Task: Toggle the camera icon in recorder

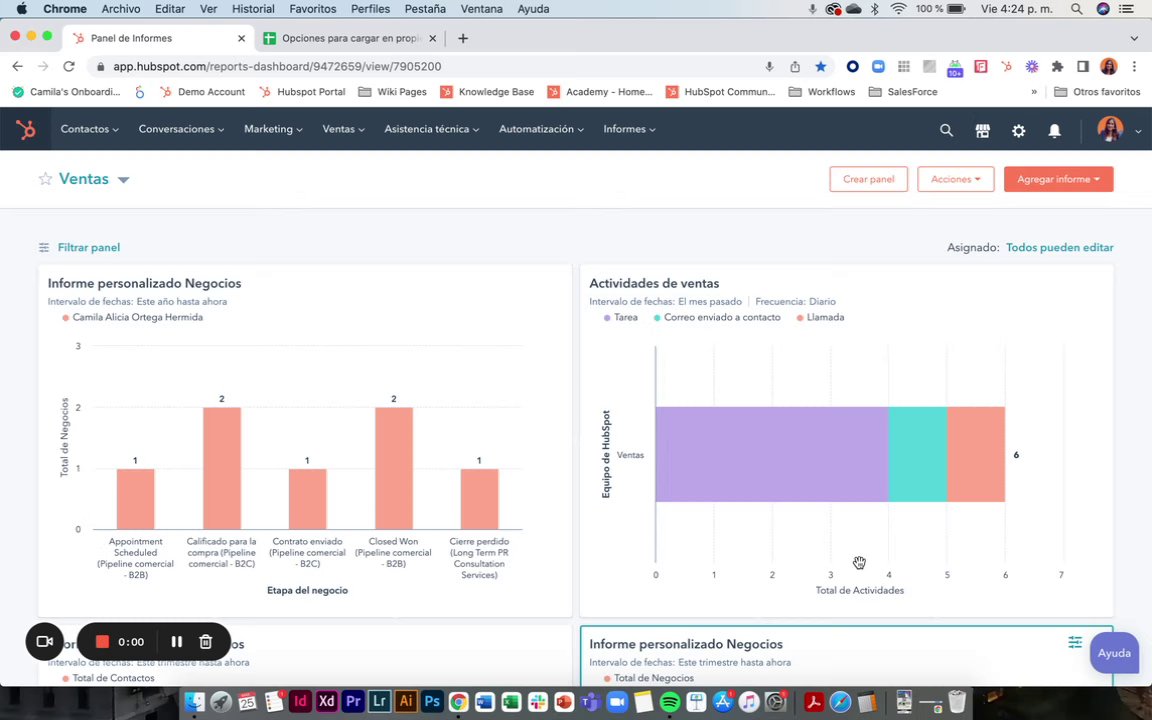Action: 45,641
